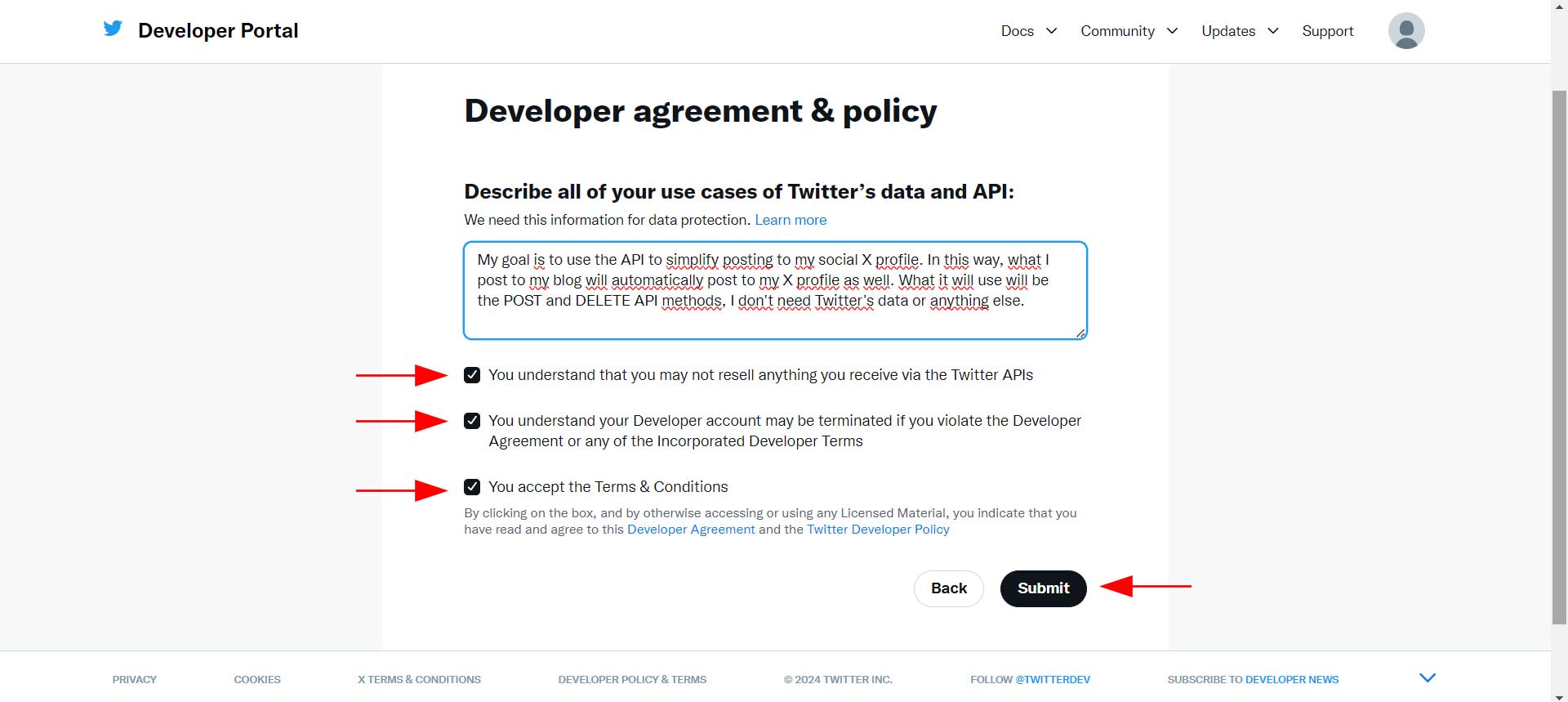Expand the Docs dropdown menu
The width and height of the screenshot is (1568, 702).
1028,31
